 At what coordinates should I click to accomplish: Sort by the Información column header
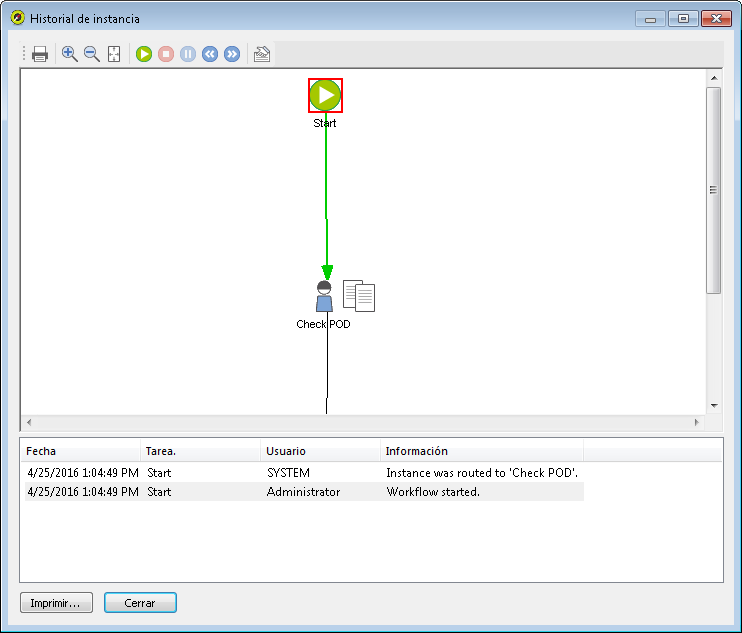tap(482, 451)
